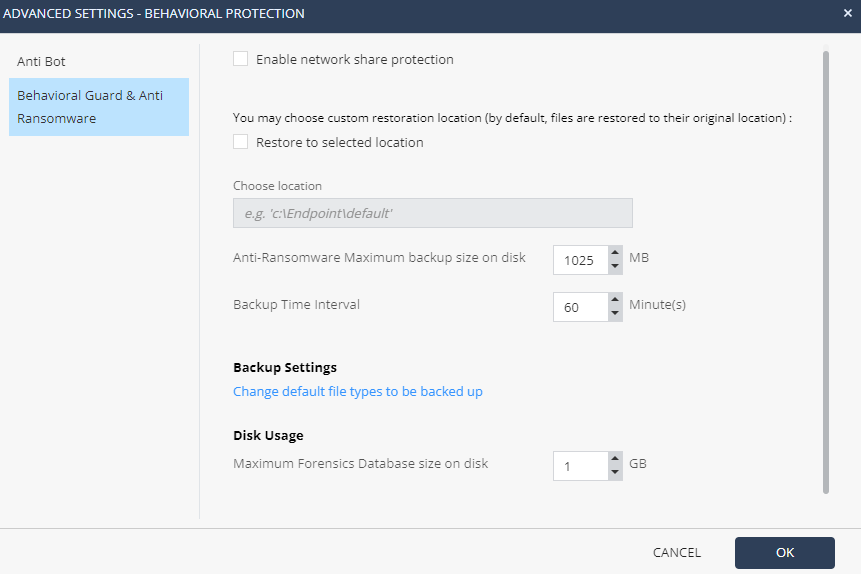Select Behavioral Guard & Anti Ransomware section

99,107
